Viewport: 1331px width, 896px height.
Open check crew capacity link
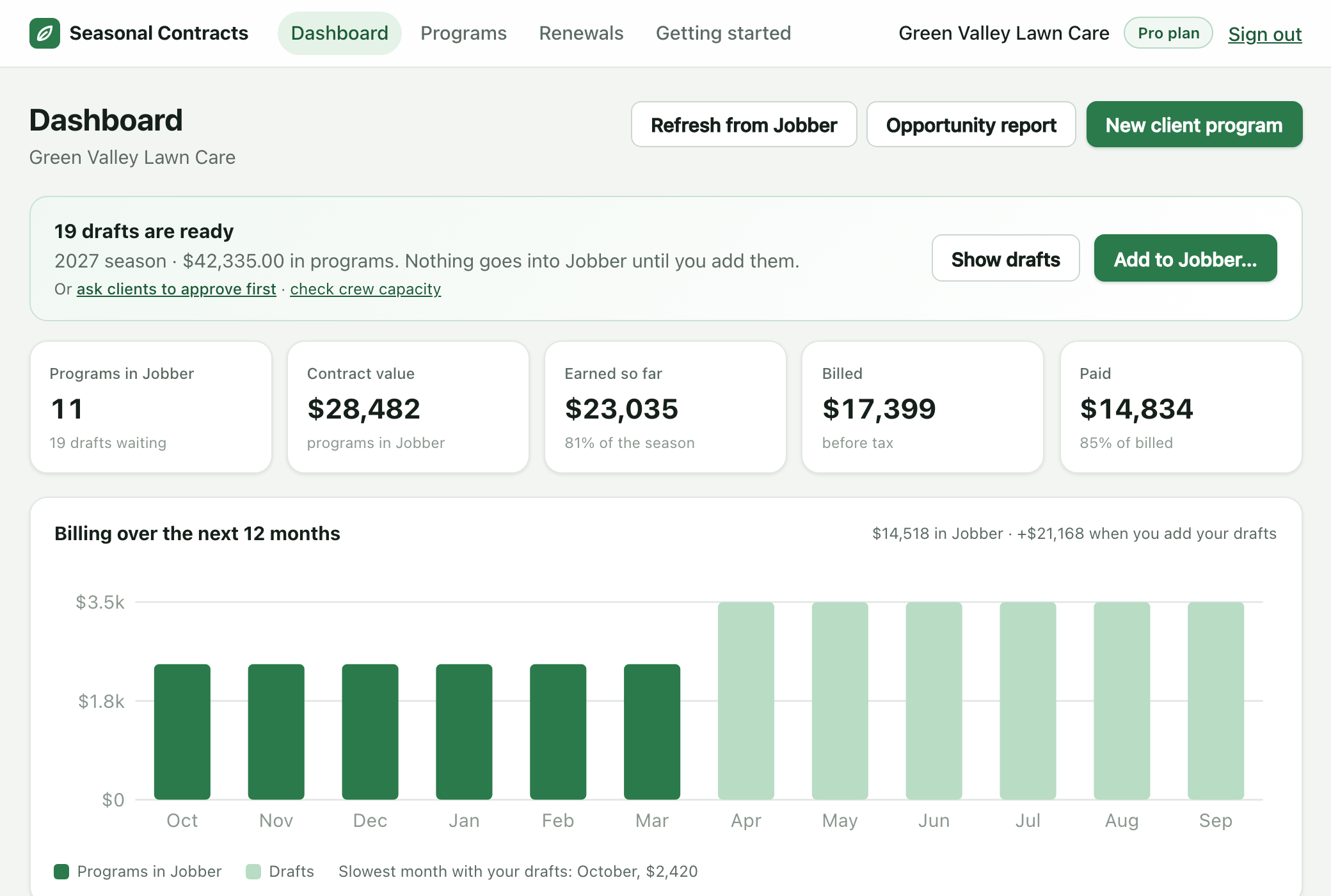click(365, 289)
